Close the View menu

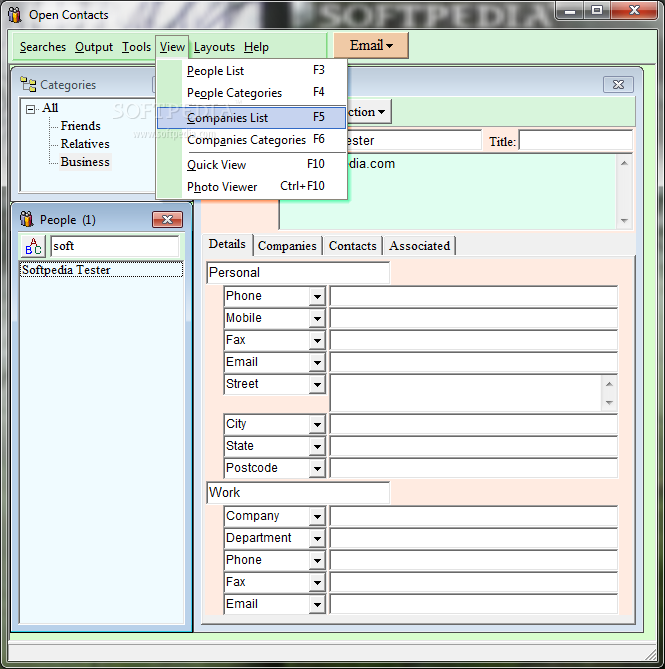[x=172, y=47]
